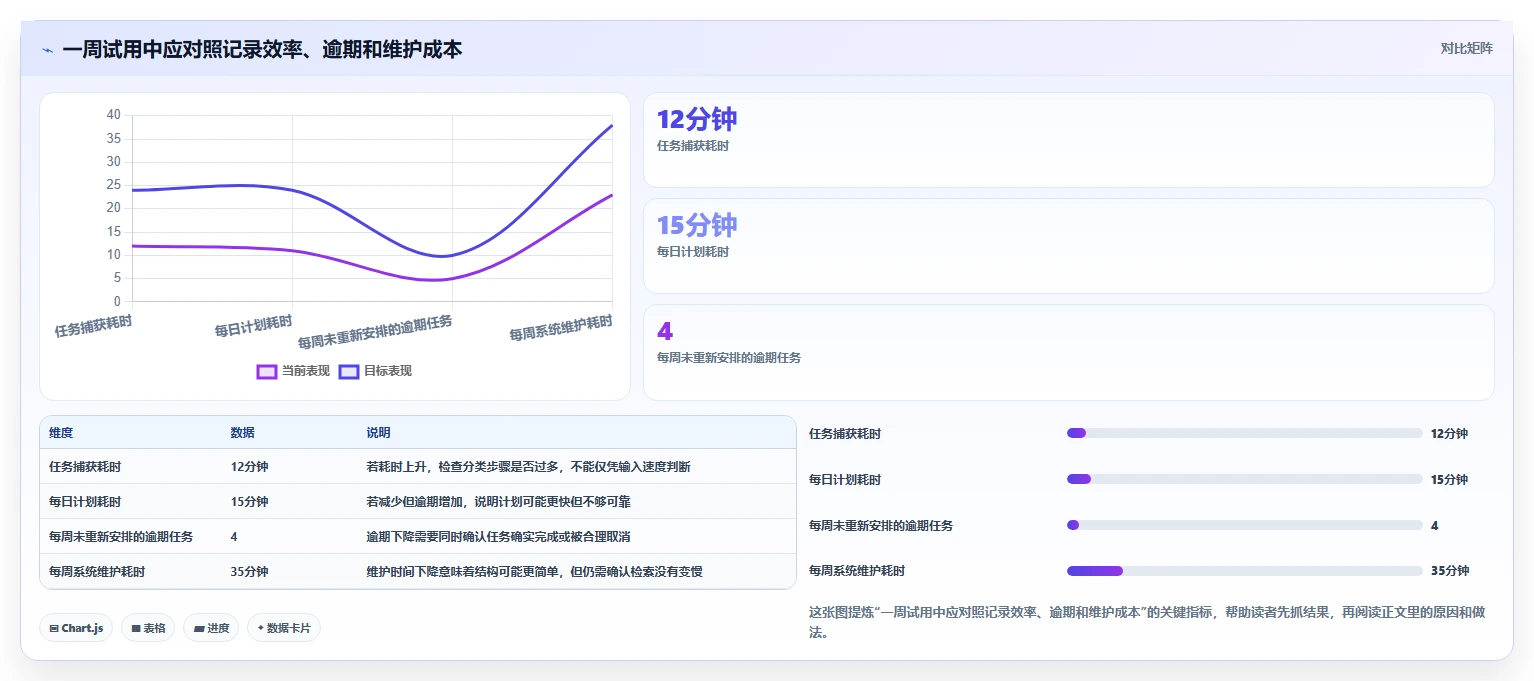Viewport: 1534px width, 681px height.
Task: Click the 维度 table column header
Action: (x=61, y=433)
